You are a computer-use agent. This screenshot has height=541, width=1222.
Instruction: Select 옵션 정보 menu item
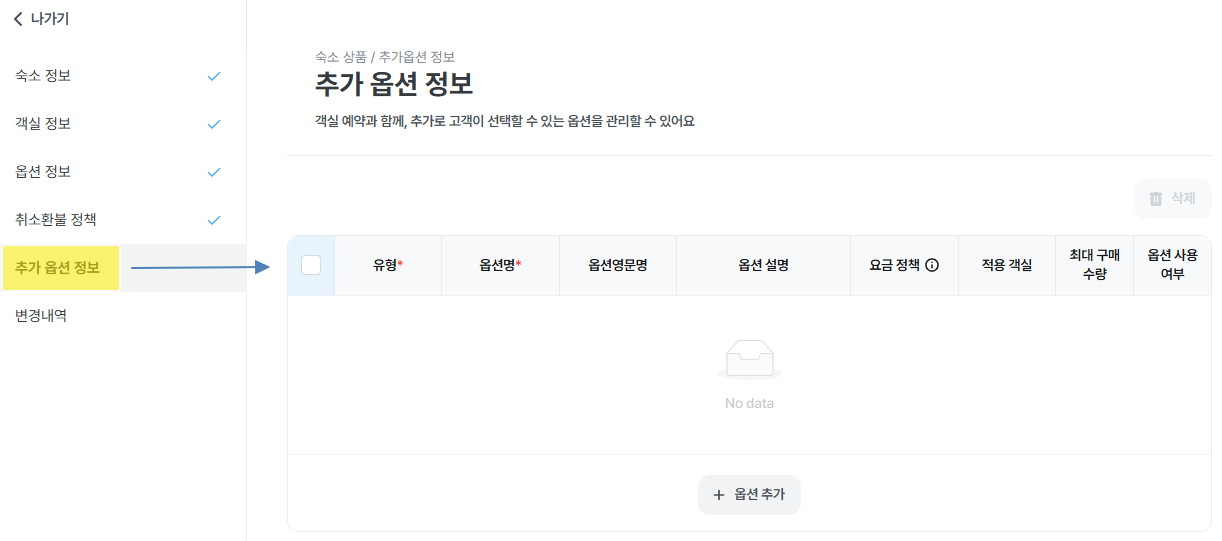[x=43, y=172]
